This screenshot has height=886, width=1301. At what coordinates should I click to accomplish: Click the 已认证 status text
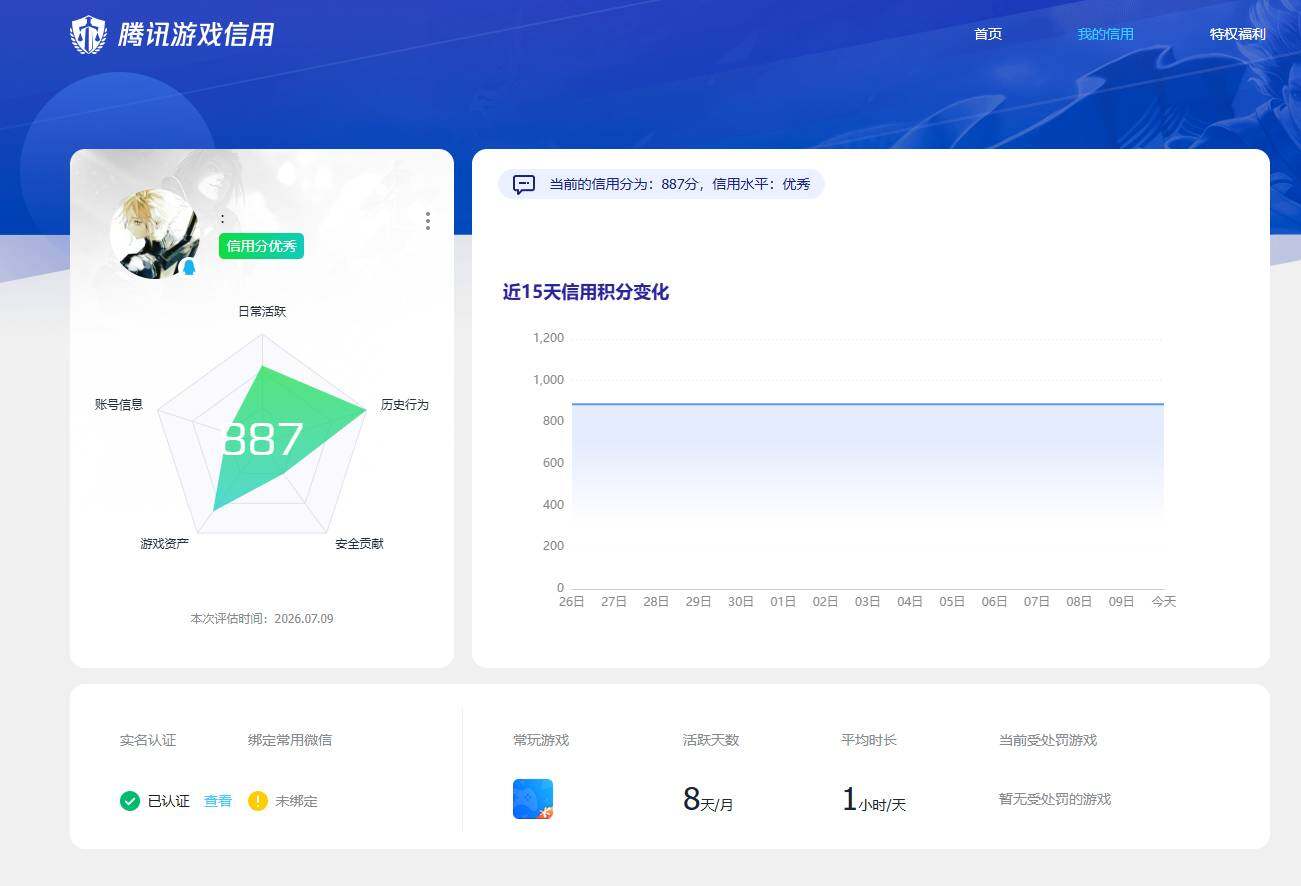pyautogui.click(x=169, y=801)
